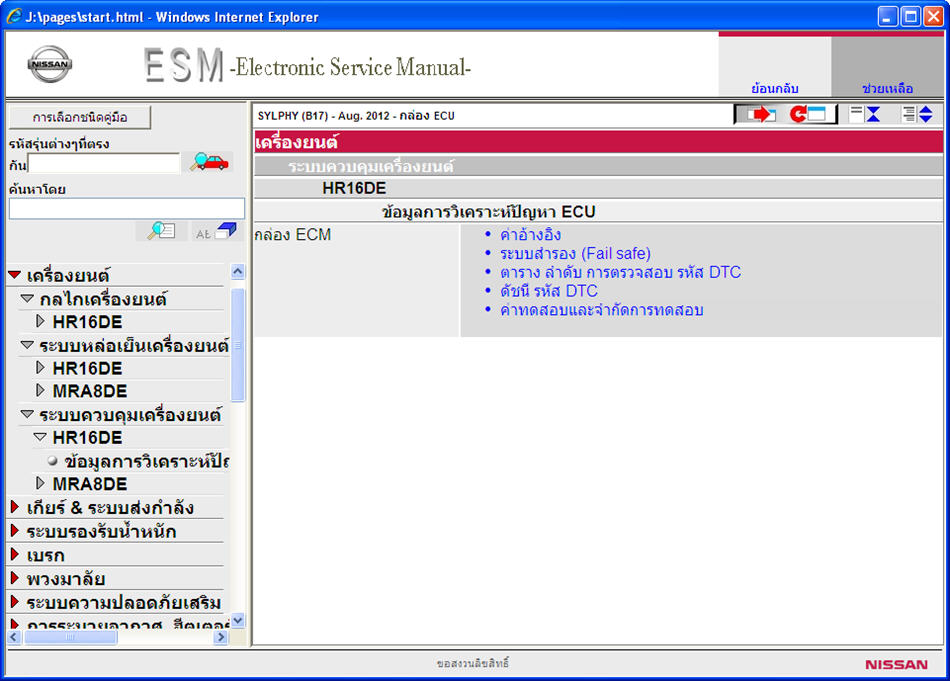Expand the ระบบความปลอดภัยเสริม section
Image resolution: width=950 pixels, height=681 pixels.
[x=15, y=602]
